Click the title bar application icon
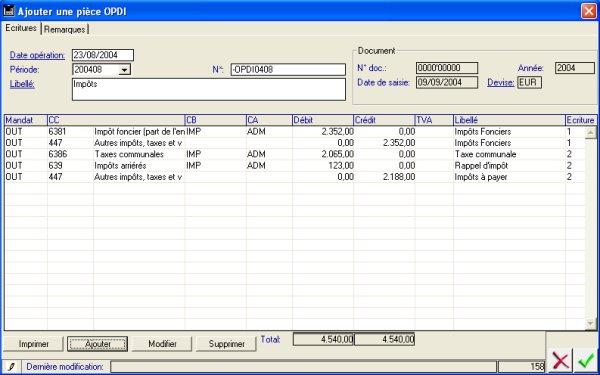The height and width of the screenshot is (375, 600). click(8, 11)
